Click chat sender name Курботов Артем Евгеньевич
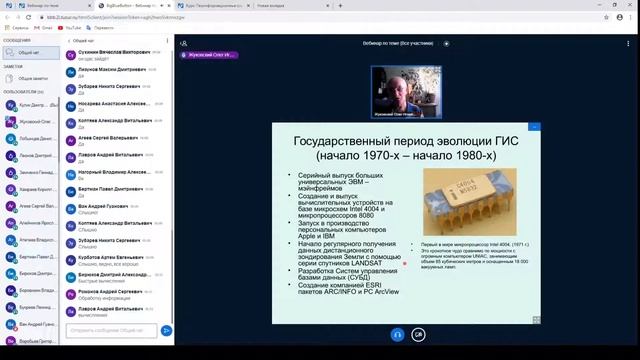Screen dimensions: 640x360 pyautogui.click(x=111, y=258)
